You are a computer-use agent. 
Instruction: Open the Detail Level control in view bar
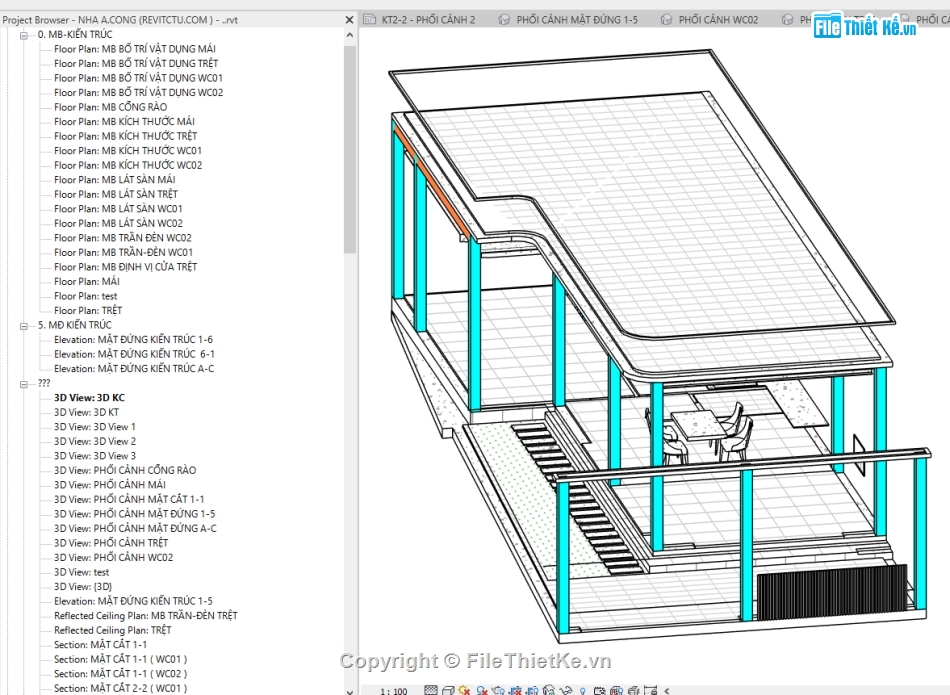click(431, 690)
